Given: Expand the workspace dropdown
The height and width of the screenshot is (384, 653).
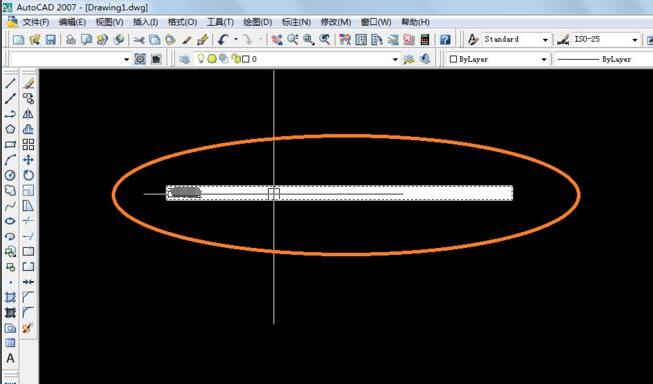Looking at the screenshot, I should click(x=127, y=59).
